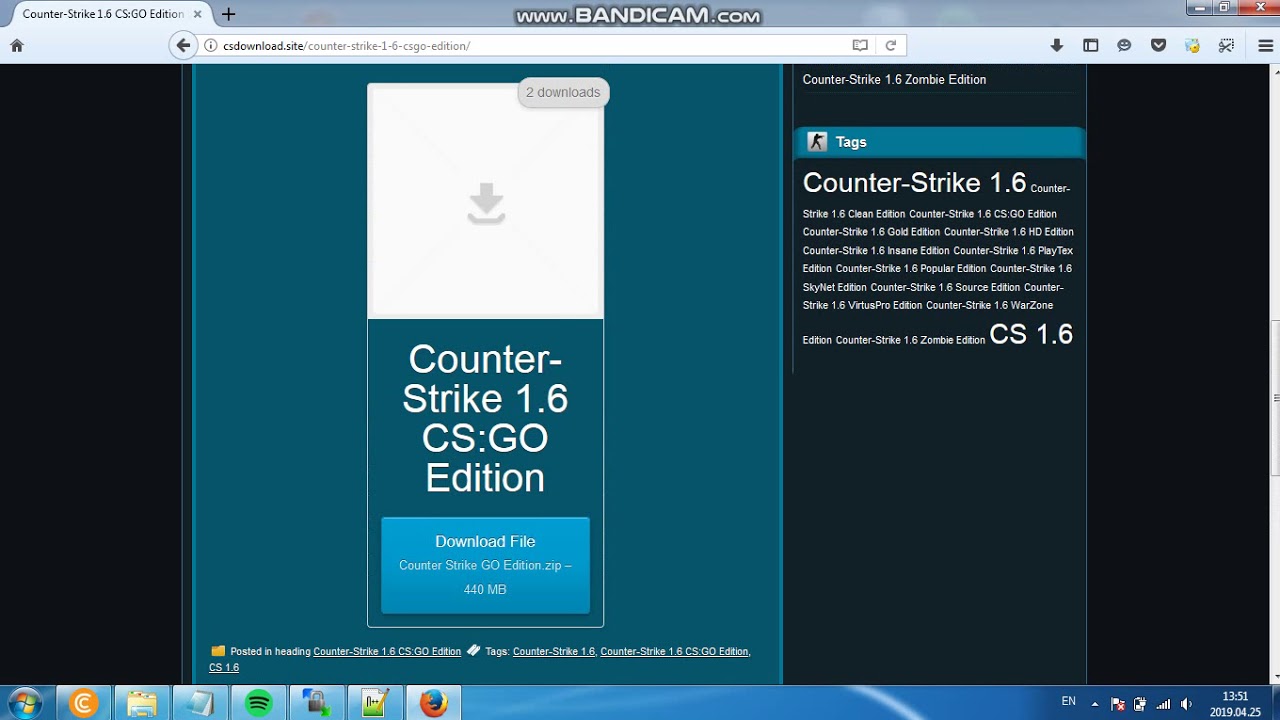Open Spotify from the taskbar
The image size is (1280, 720).
[x=258, y=703]
